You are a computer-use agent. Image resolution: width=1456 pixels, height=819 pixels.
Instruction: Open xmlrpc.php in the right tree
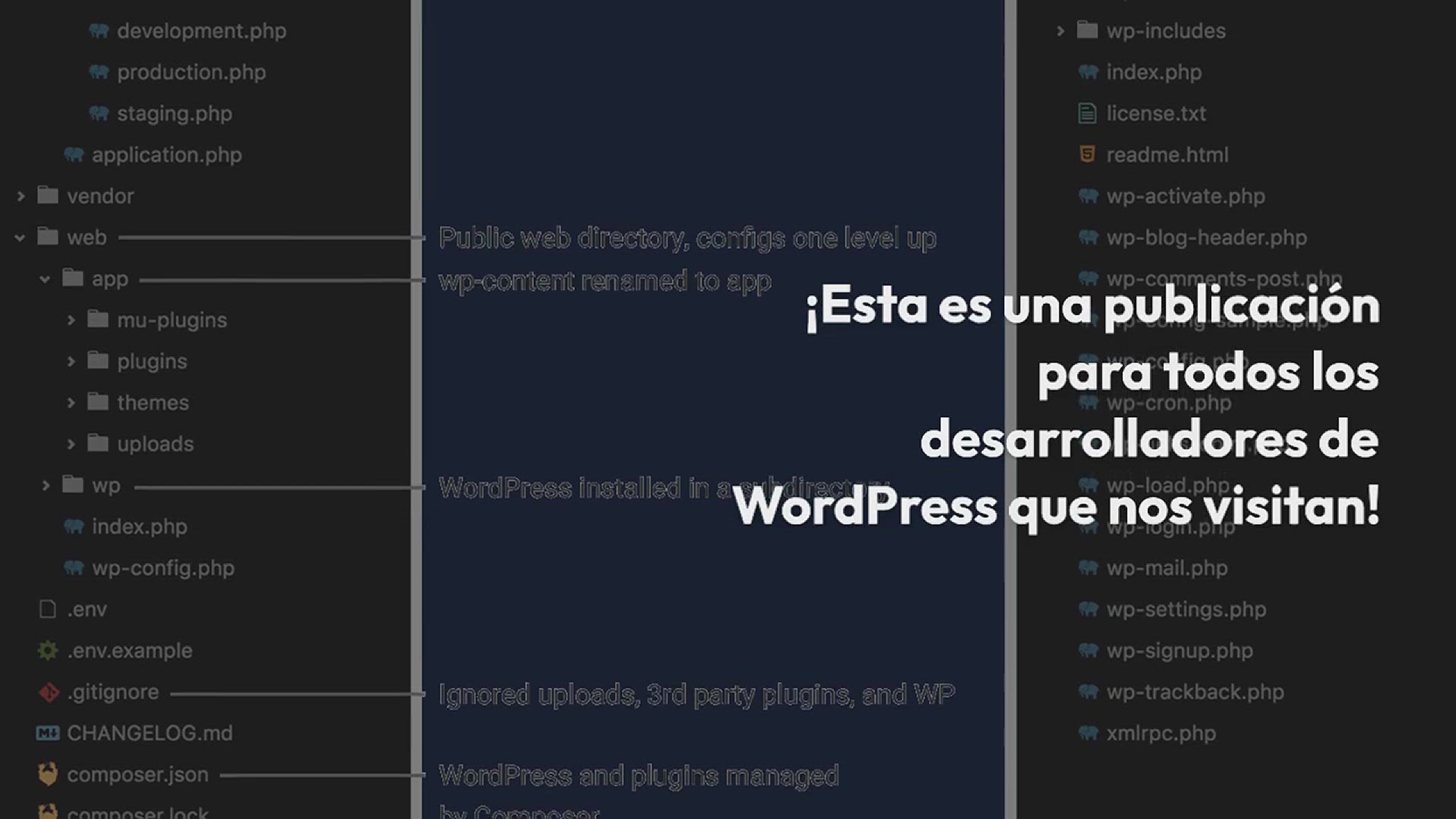click(x=1160, y=733)
